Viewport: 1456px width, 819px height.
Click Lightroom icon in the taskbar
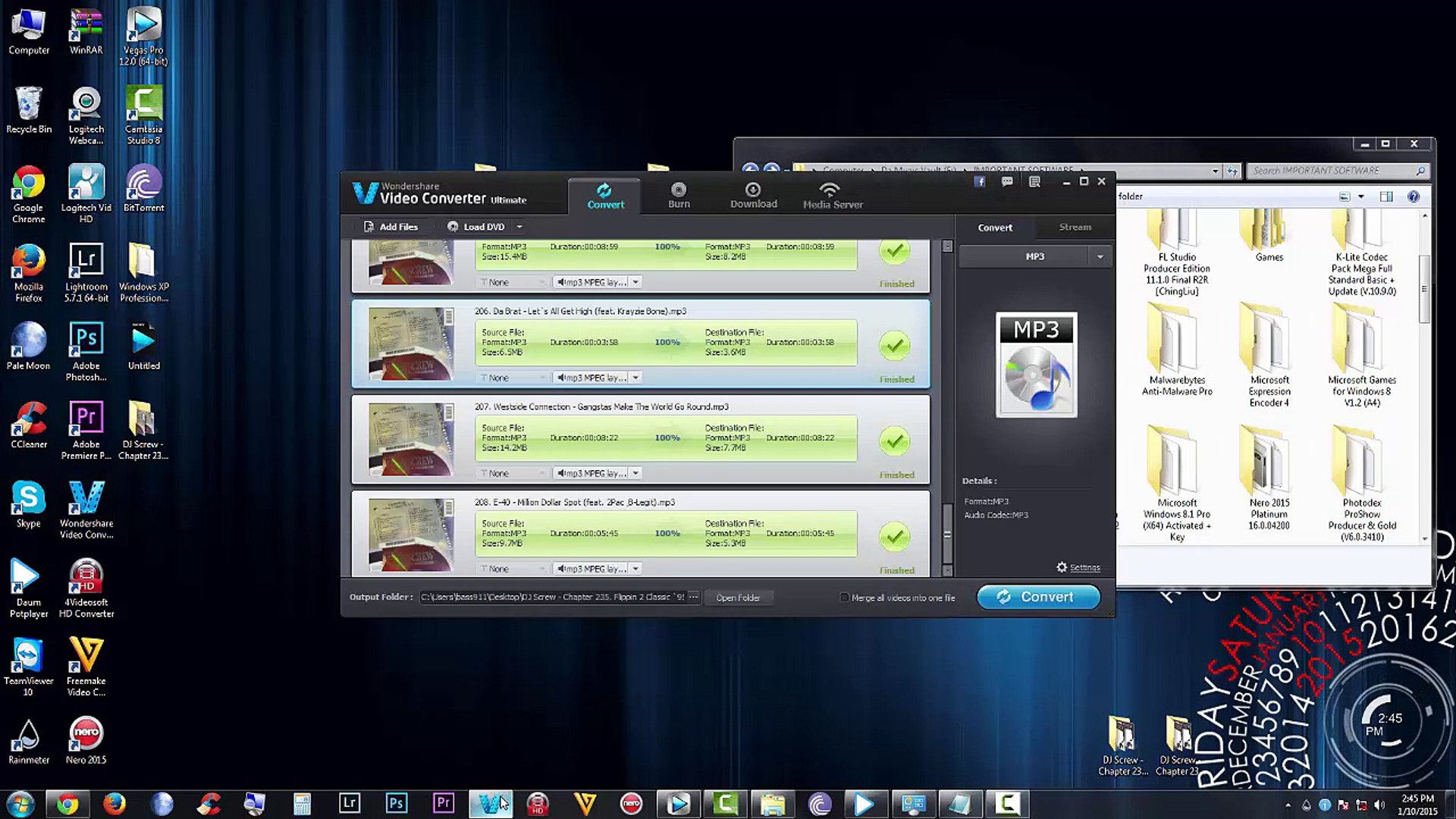pos(349,804)
